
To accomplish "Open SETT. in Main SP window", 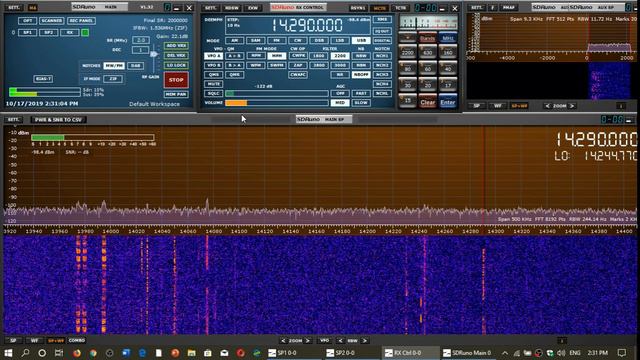I will 13,120.
